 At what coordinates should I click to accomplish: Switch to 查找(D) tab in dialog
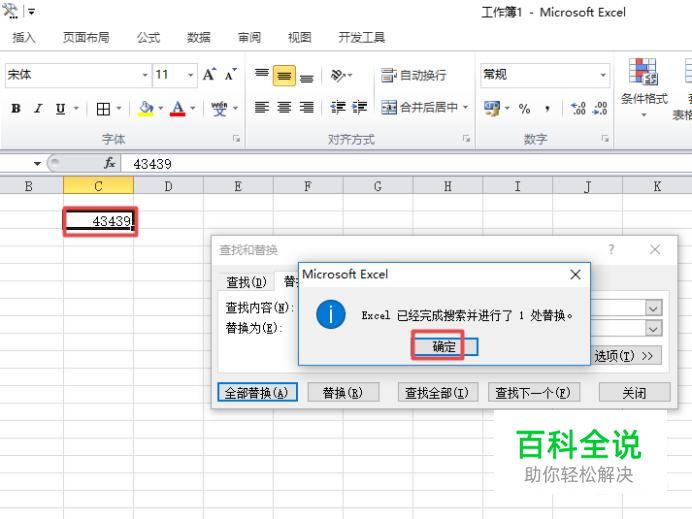pos(246,282)
